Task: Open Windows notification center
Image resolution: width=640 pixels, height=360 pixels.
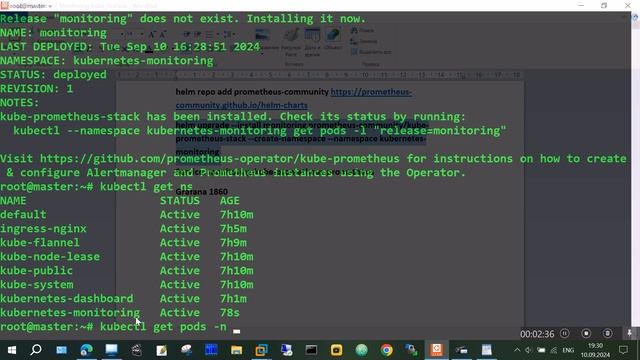Action: pyautogui.click(x=623, y=350)
